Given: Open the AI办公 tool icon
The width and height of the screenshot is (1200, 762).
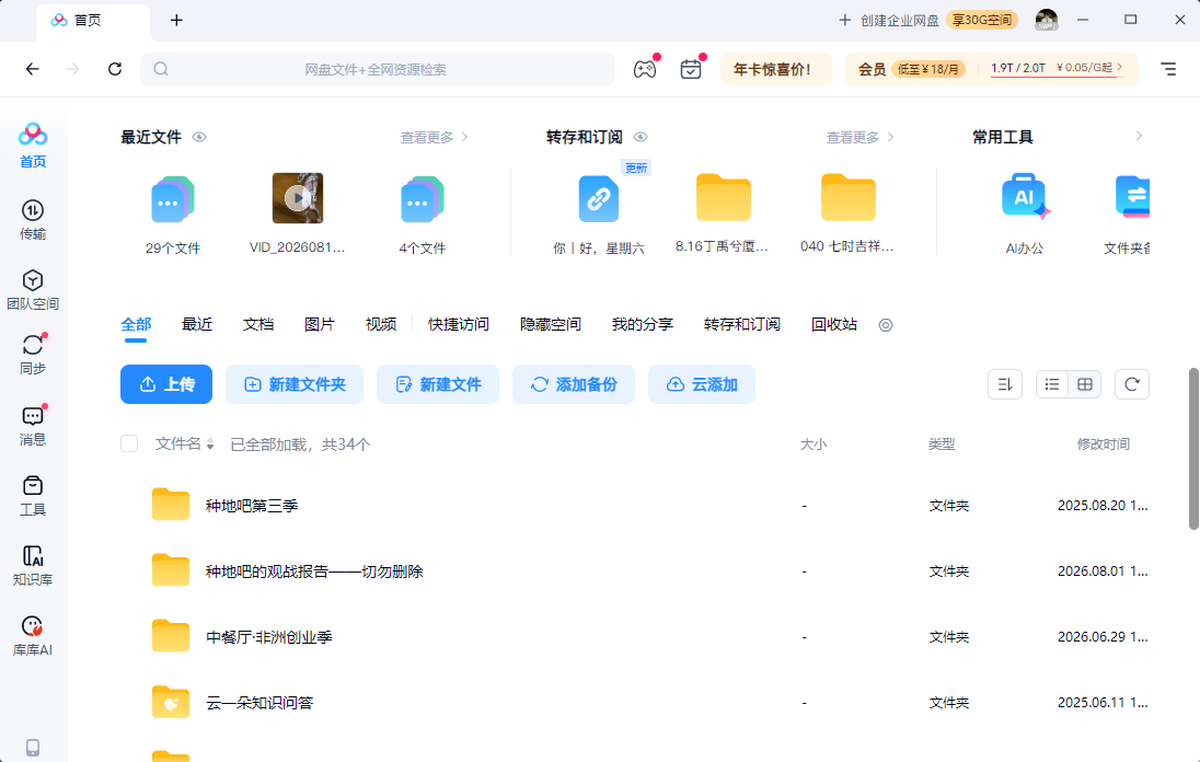Looking at the screenshot, I should [1024, 198].
